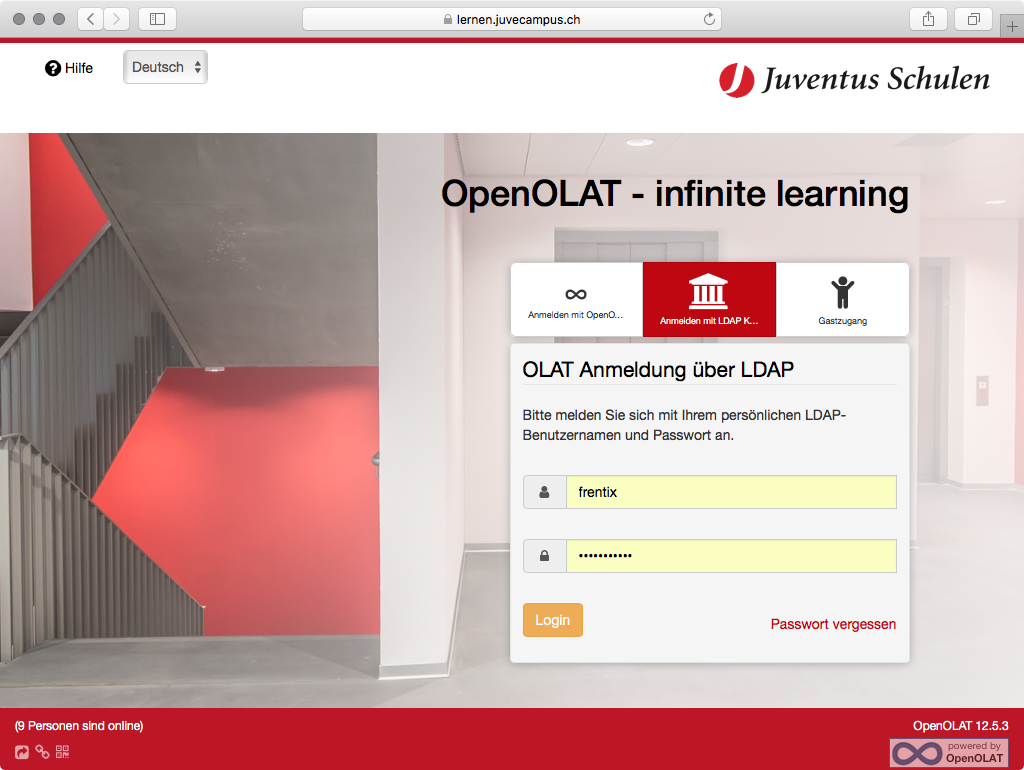Click the user icon beside username
Viewport: 1024px width, 770px height.
pyautogui.click(x=544, y=492)
